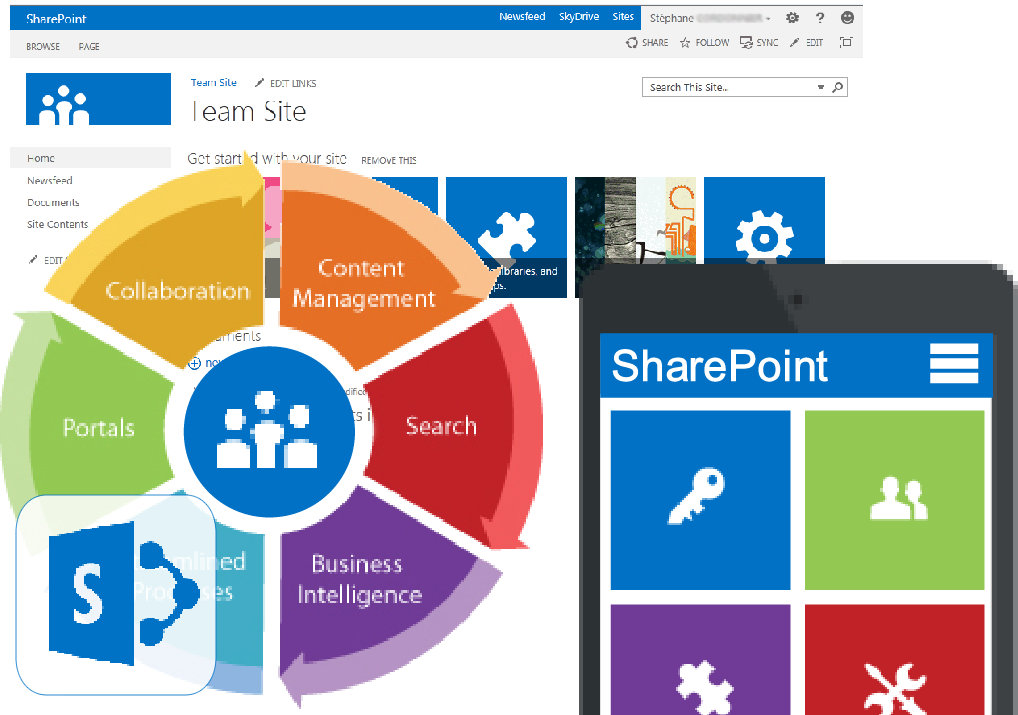Click the help question mark icon
This screenshot has height=715, width=1018.
pyautogui.click(x=820, y=18)
